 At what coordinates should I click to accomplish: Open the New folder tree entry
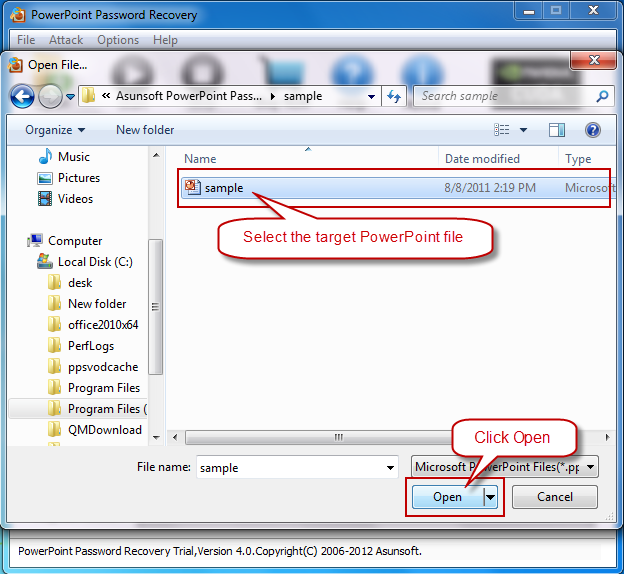tap(97, 304)
